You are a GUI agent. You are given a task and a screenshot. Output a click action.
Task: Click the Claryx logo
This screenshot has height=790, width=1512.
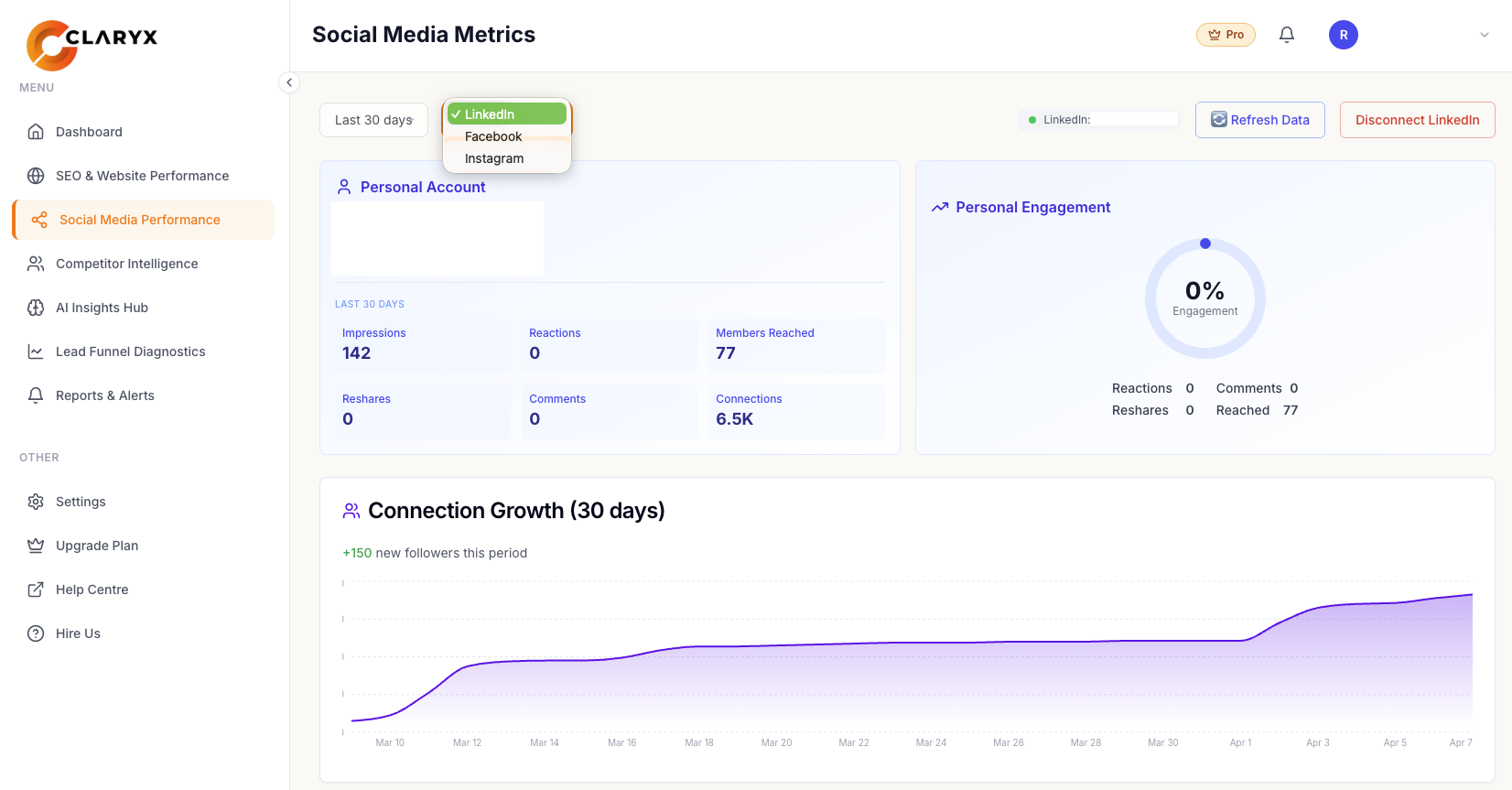tap(92, 44)
